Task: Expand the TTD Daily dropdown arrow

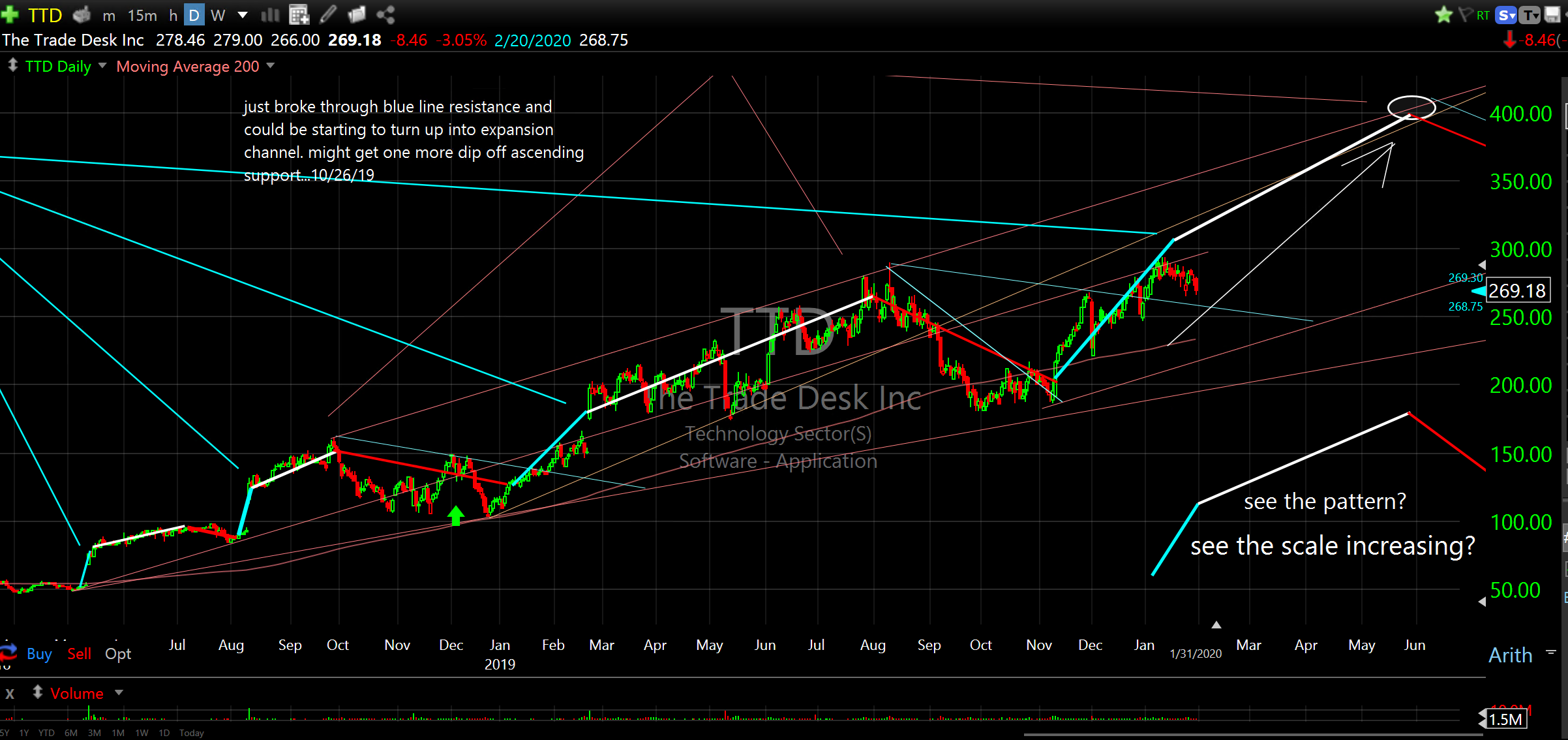Action: pyautogui.click(x=102, y=66)
